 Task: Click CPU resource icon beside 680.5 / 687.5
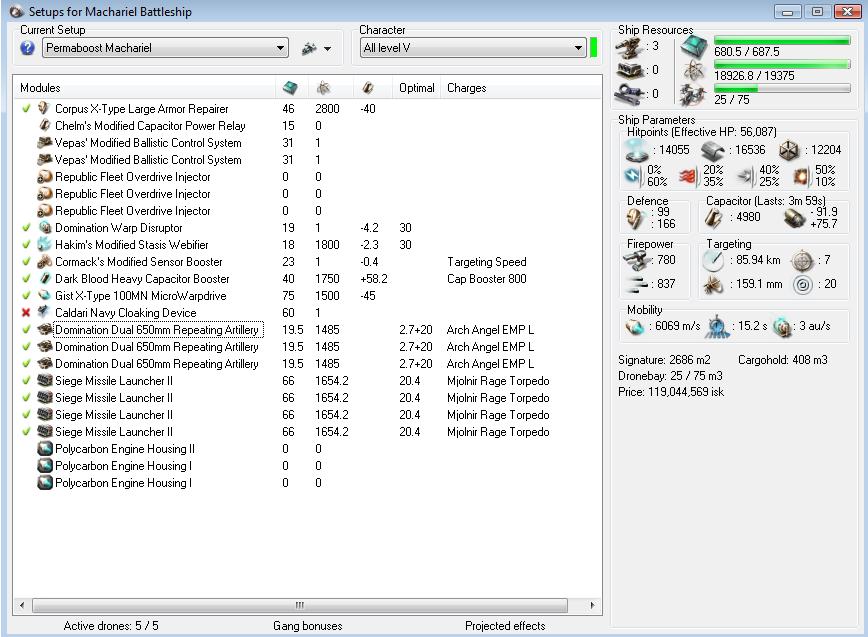[693, 47]
